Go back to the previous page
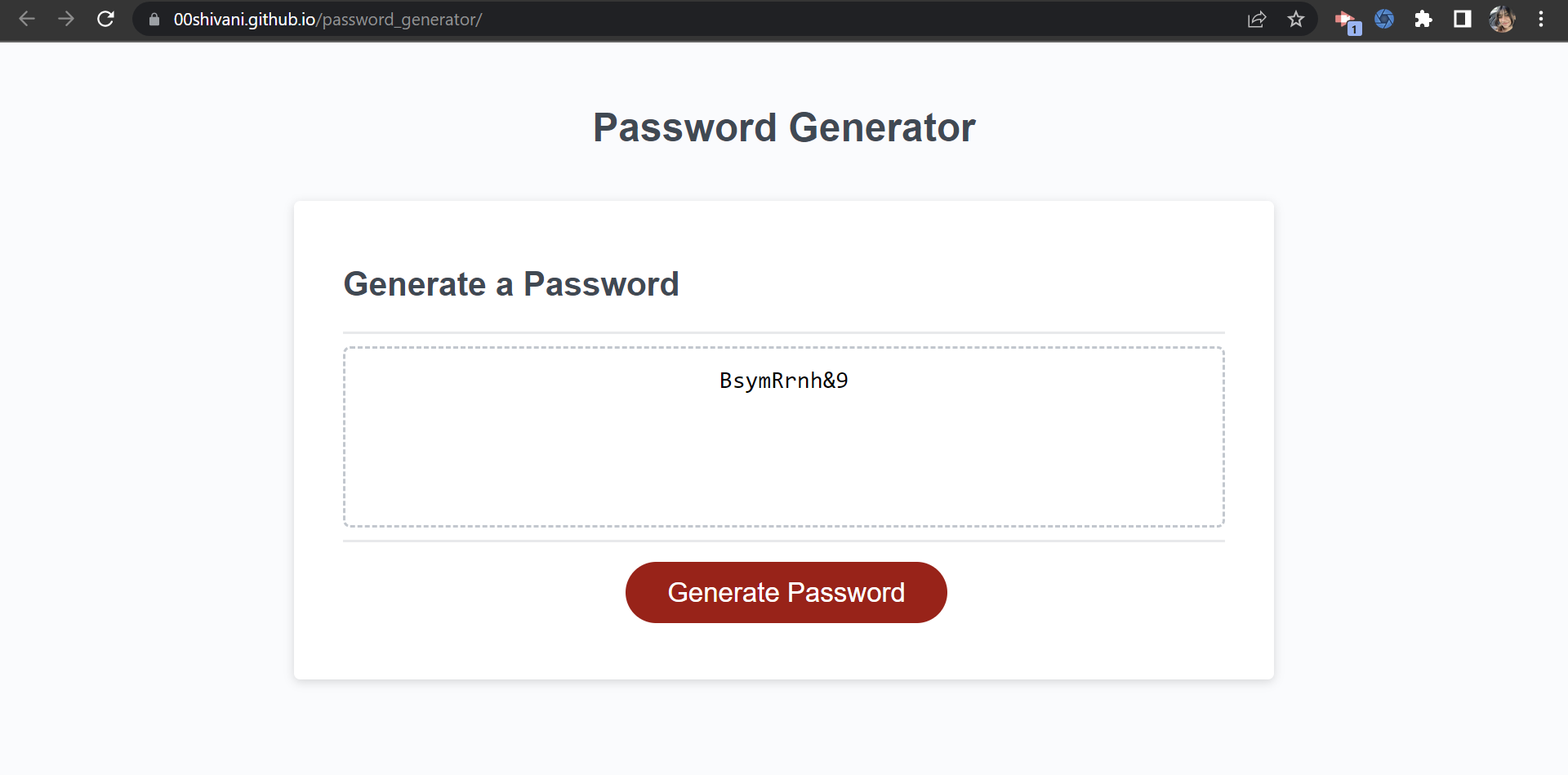The image size is (1568, 775). point(27,19)
